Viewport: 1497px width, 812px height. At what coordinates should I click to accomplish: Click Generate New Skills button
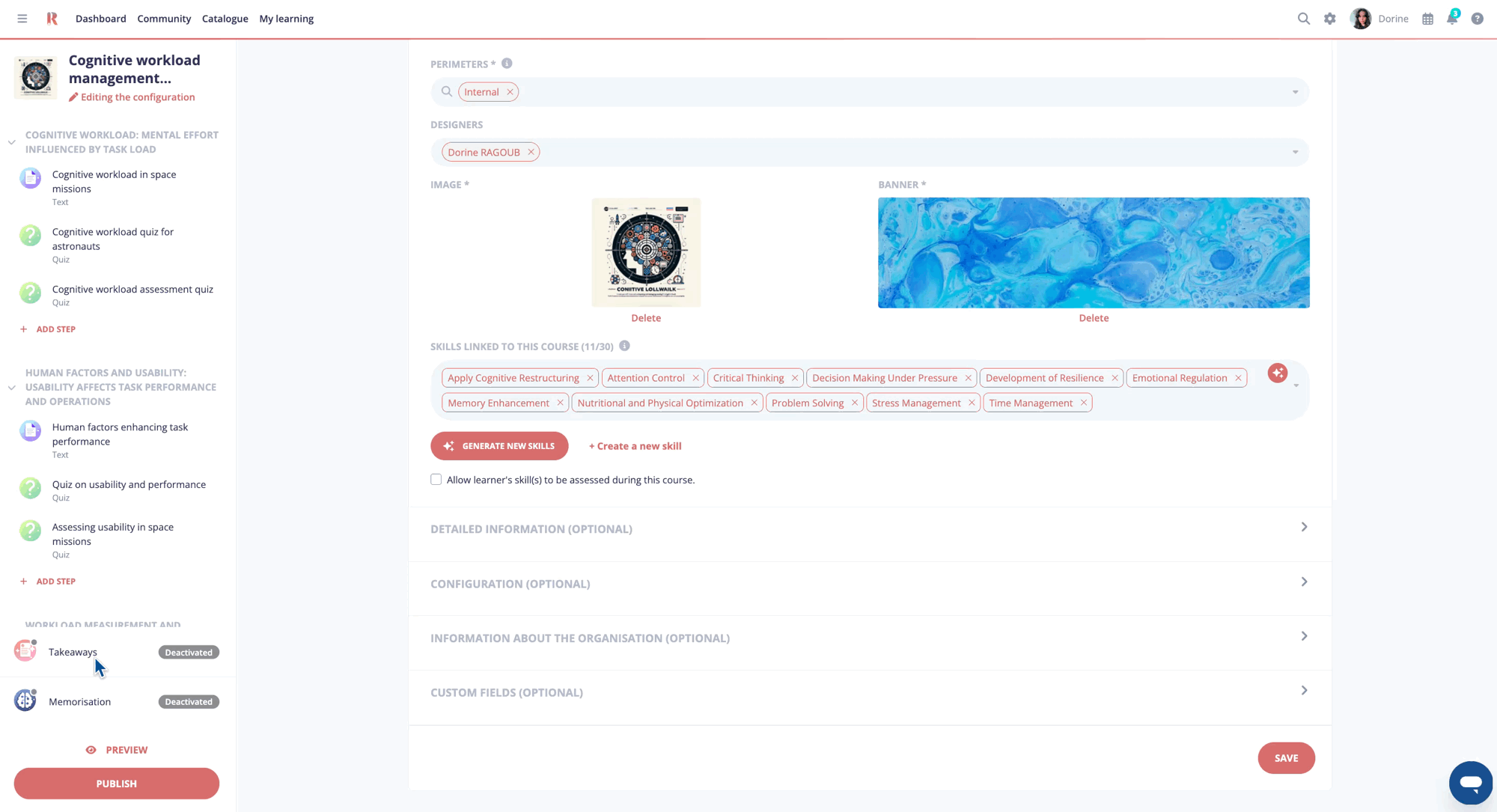click(x=499, y=446)
